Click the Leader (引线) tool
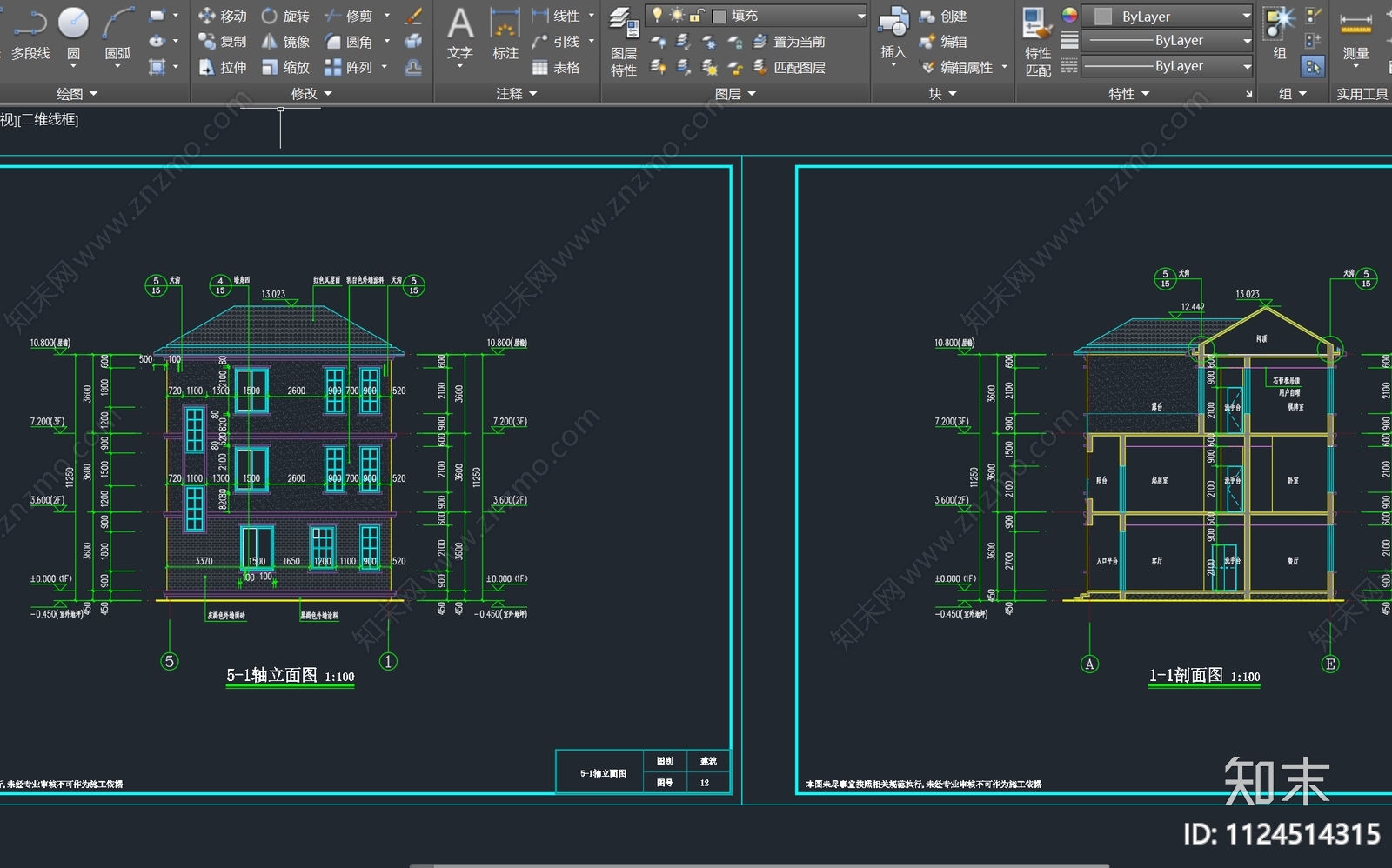This screenshot has height=868, width=1392. click(556, 41)
